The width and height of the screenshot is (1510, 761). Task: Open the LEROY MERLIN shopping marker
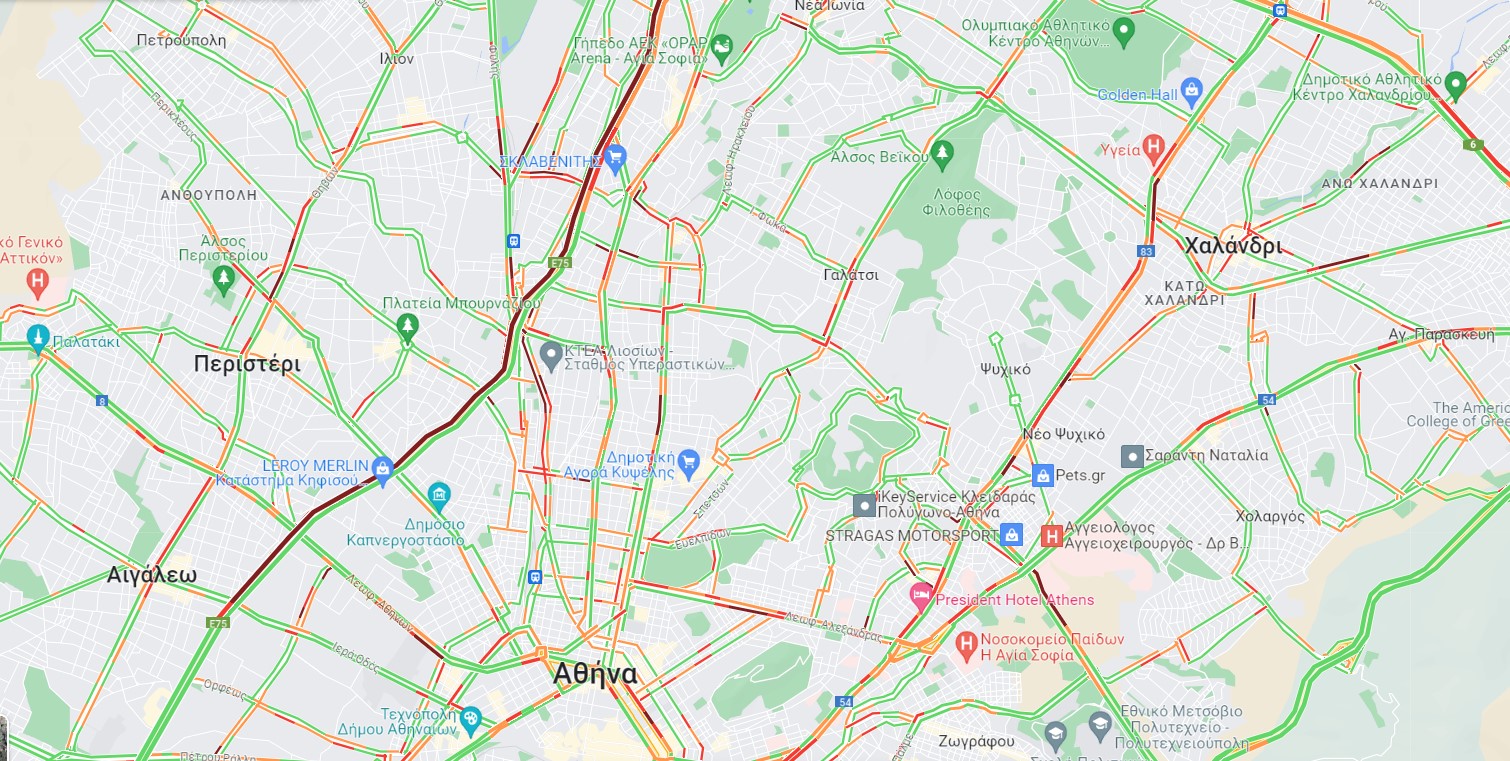[x=382, y=467]
